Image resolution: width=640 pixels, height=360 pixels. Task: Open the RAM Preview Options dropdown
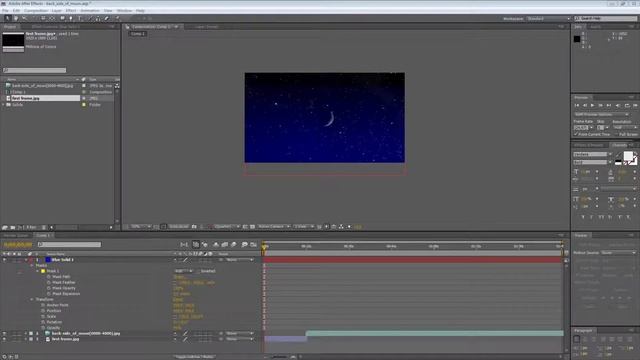pos(601,114)
